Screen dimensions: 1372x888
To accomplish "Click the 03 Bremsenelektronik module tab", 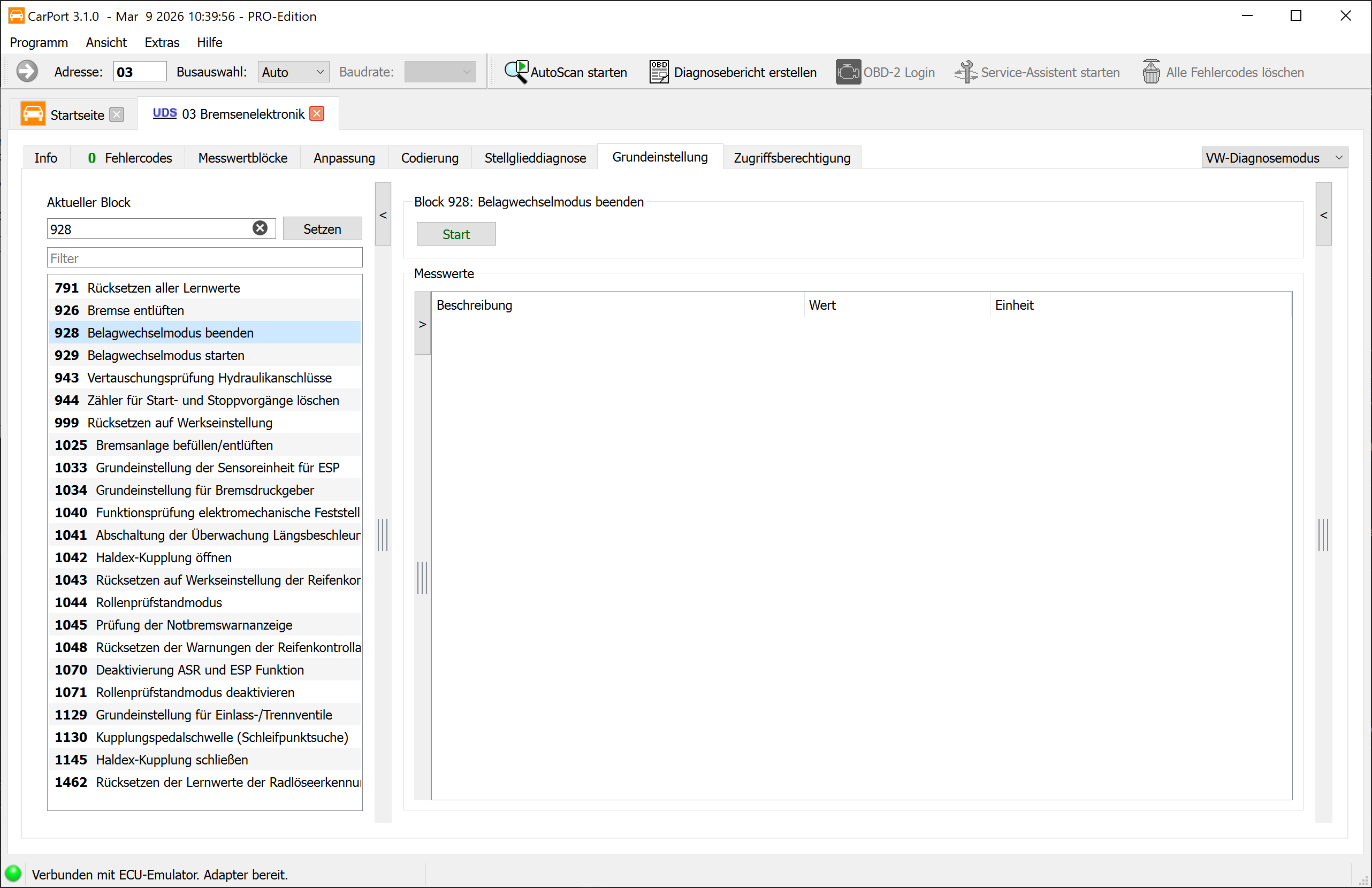I will 238,113.
